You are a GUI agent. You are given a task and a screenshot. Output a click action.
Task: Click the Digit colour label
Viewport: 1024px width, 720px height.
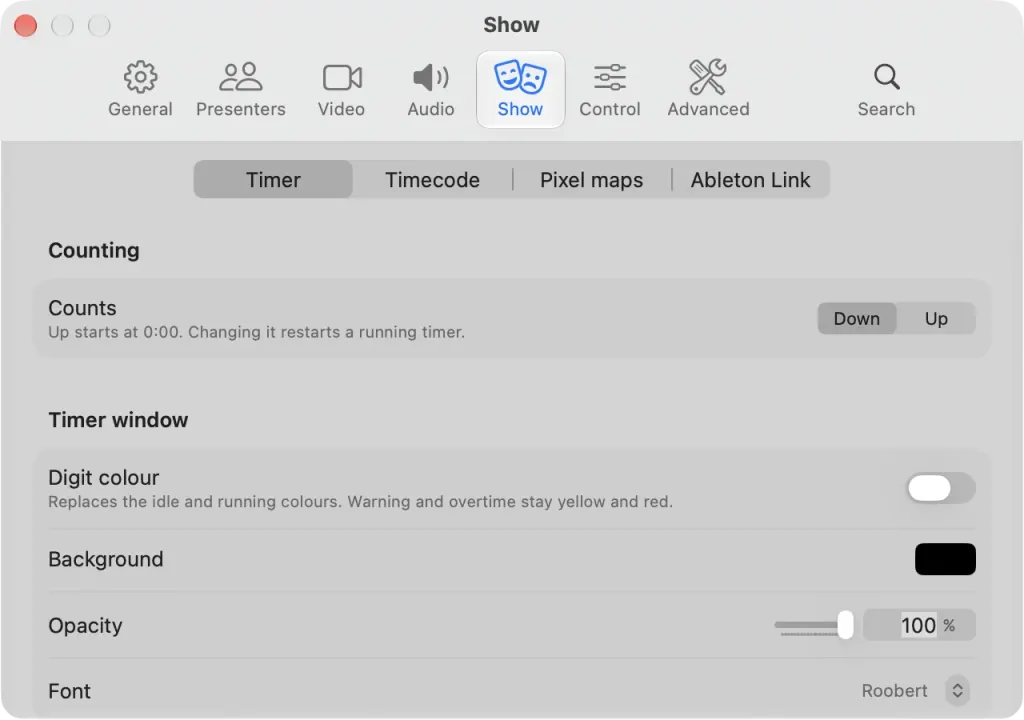pos(104,478)
